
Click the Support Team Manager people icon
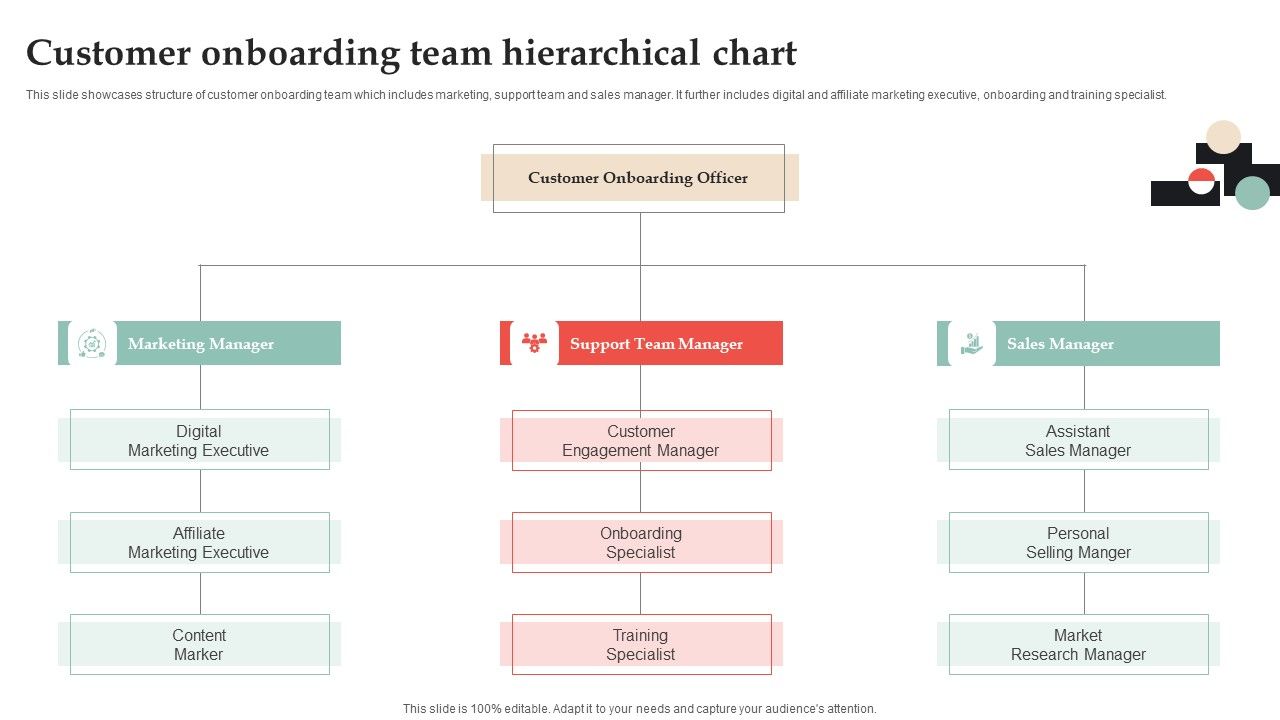click(x=534, y=343)
